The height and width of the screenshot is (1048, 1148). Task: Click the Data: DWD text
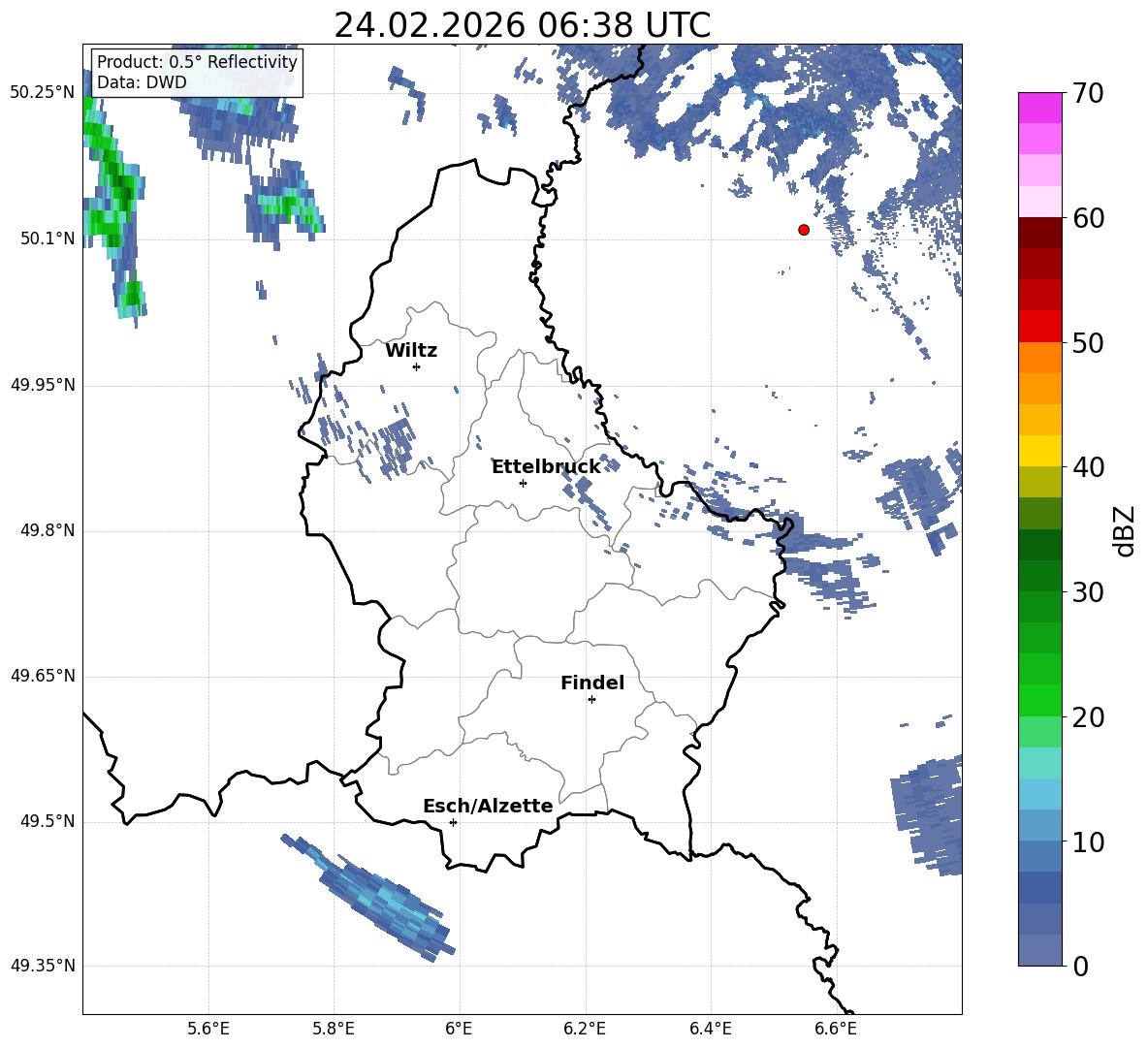tap(142, 82)
